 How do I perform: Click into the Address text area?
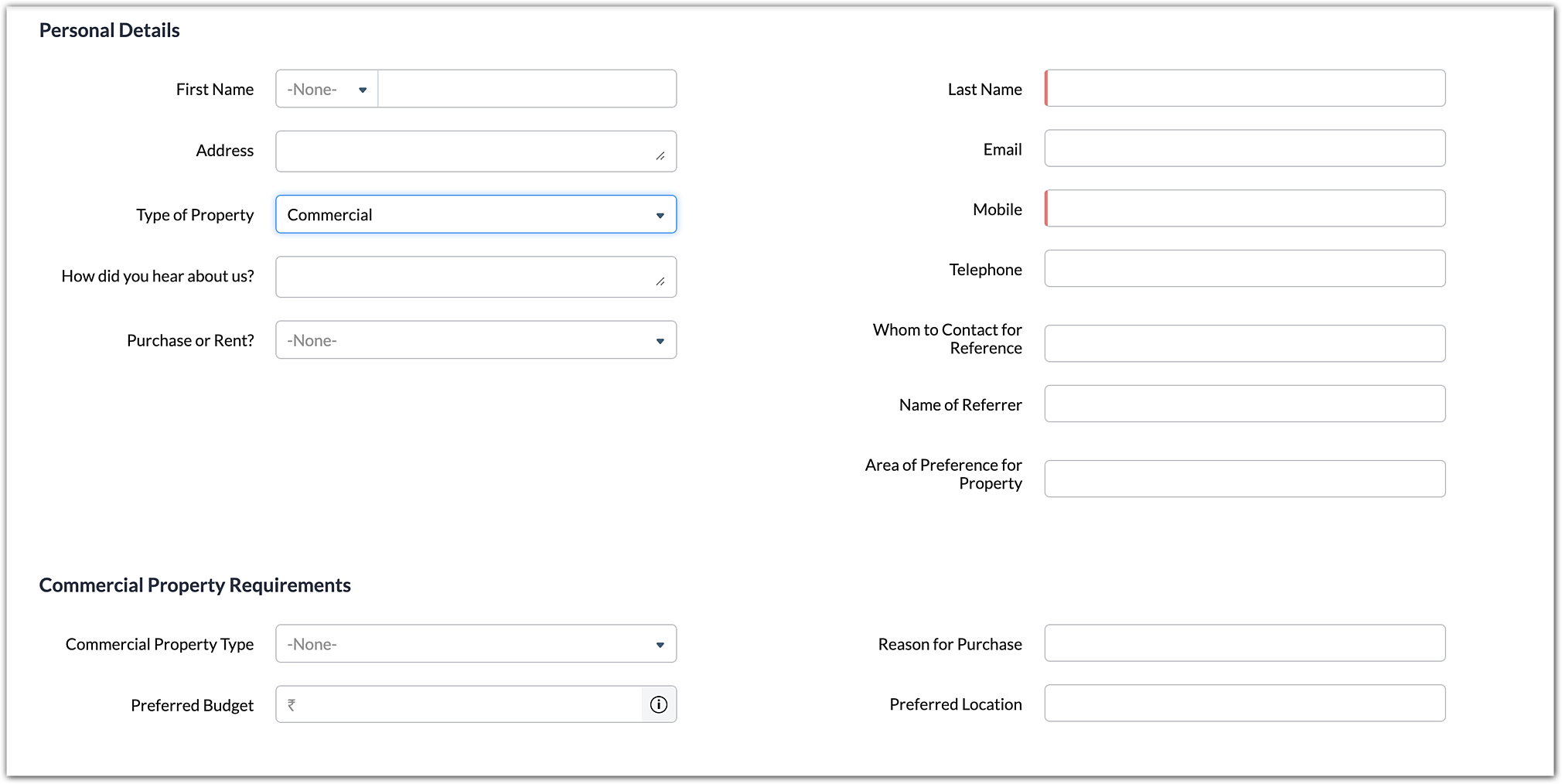(464, 151)
